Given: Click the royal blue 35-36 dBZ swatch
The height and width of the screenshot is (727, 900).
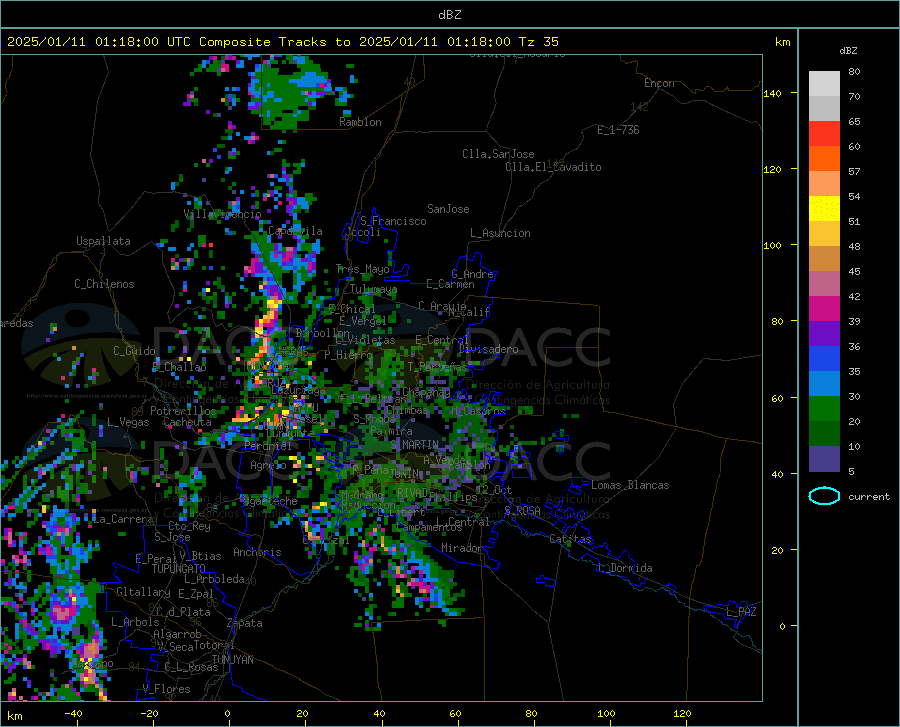Looking at the screenshot, I should (824, 359).
